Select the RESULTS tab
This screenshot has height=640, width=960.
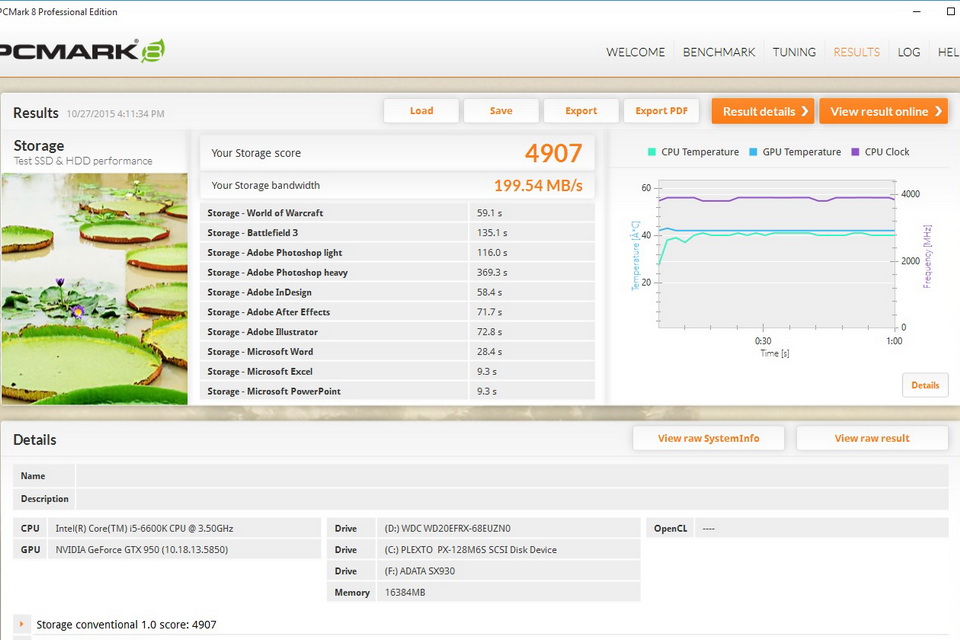pos(857,52)
